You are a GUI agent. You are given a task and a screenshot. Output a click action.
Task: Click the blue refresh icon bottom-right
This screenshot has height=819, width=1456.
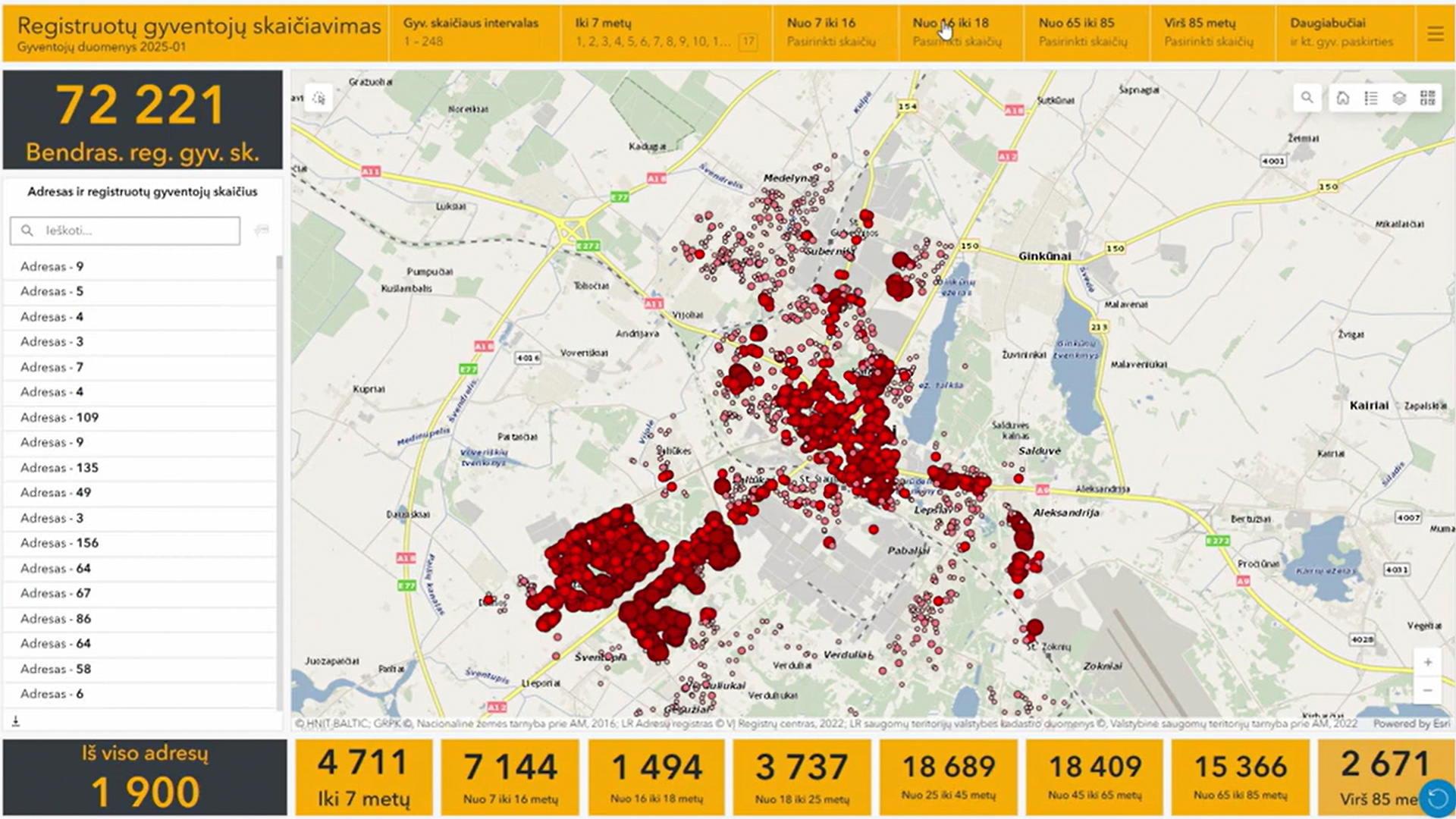1436,798
